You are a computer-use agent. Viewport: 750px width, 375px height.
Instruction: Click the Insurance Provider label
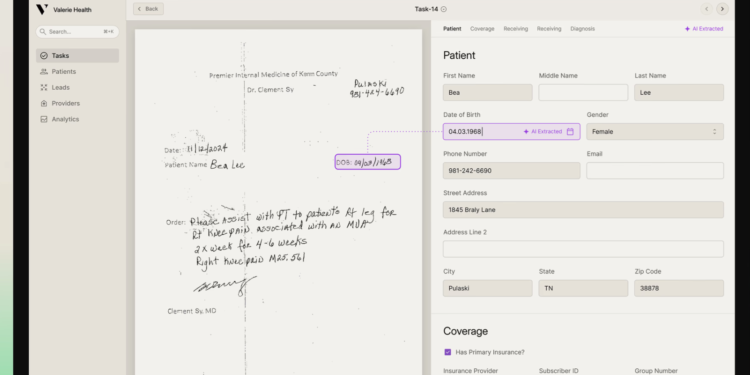pyautogui.click(x=470, y=371)
